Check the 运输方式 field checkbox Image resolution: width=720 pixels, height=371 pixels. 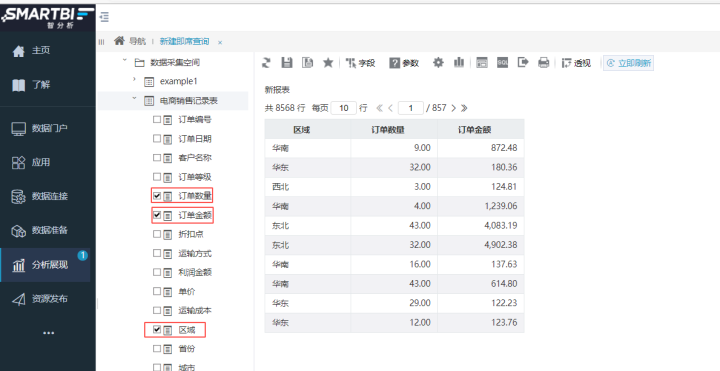click(157, 253)
